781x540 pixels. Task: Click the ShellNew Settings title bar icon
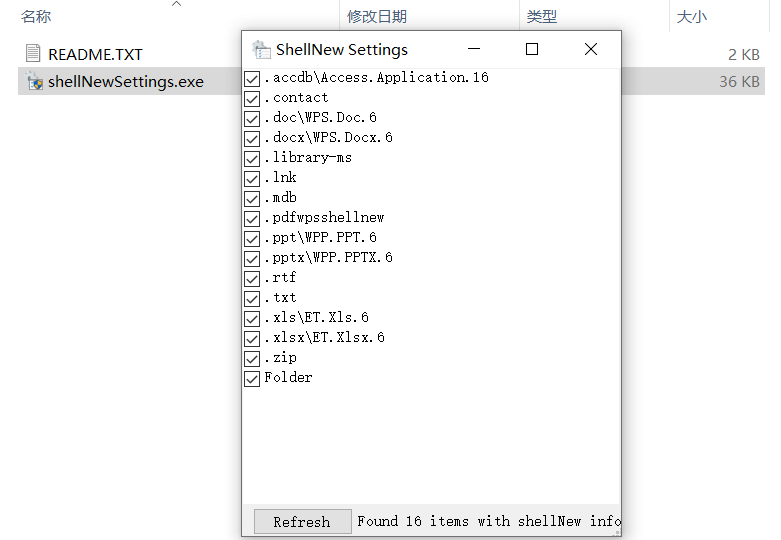pyautogui.click(x=261, y=50)
